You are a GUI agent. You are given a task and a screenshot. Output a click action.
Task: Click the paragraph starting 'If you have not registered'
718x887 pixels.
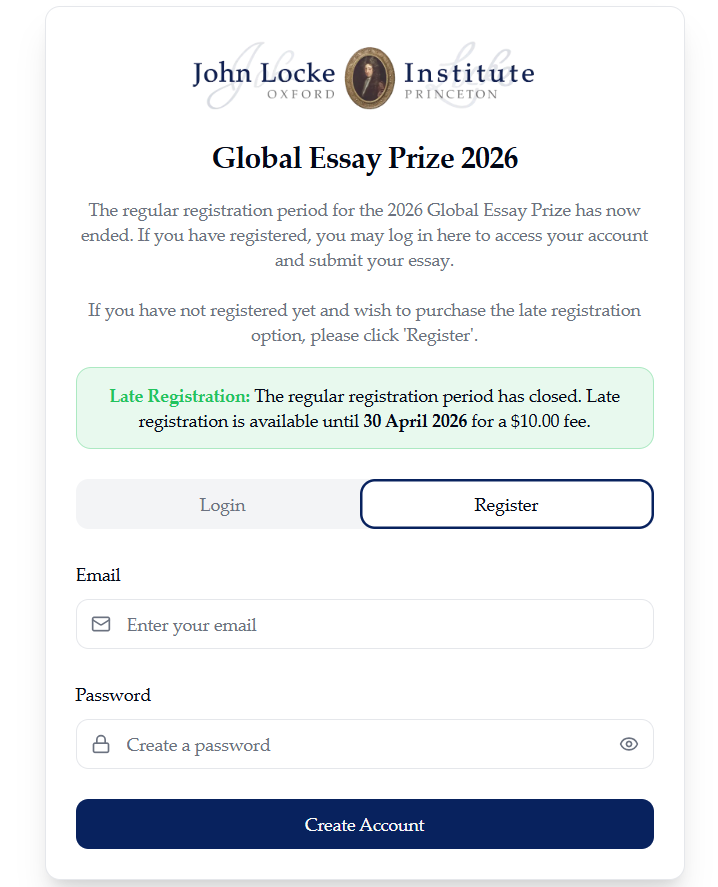pos(365,322)
